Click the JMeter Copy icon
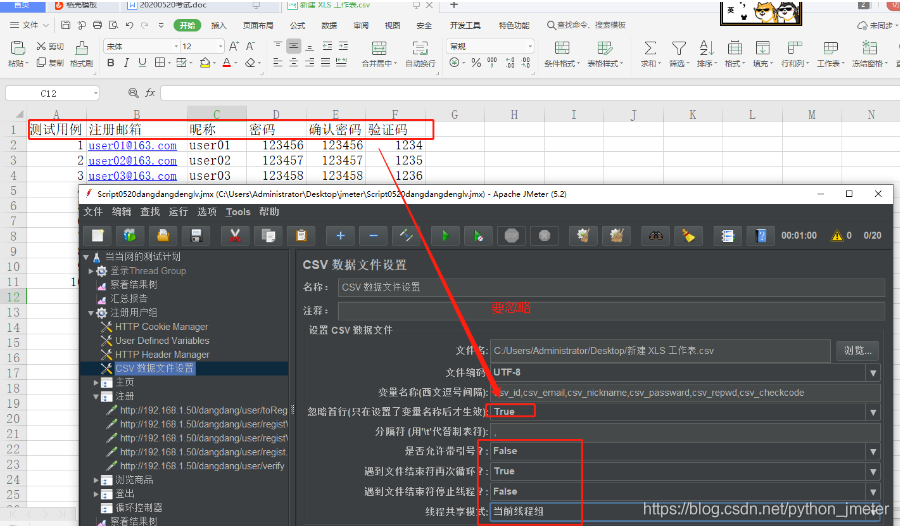Viewport: 900px width, 528px height. pyautogui.click(x=268, y=235)
